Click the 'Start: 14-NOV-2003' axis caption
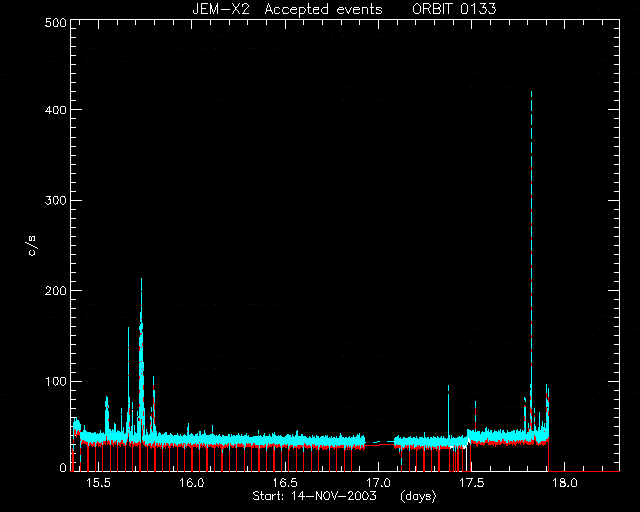Image resolution: width=640 pixels, height=512 pixels. [314, 496]
